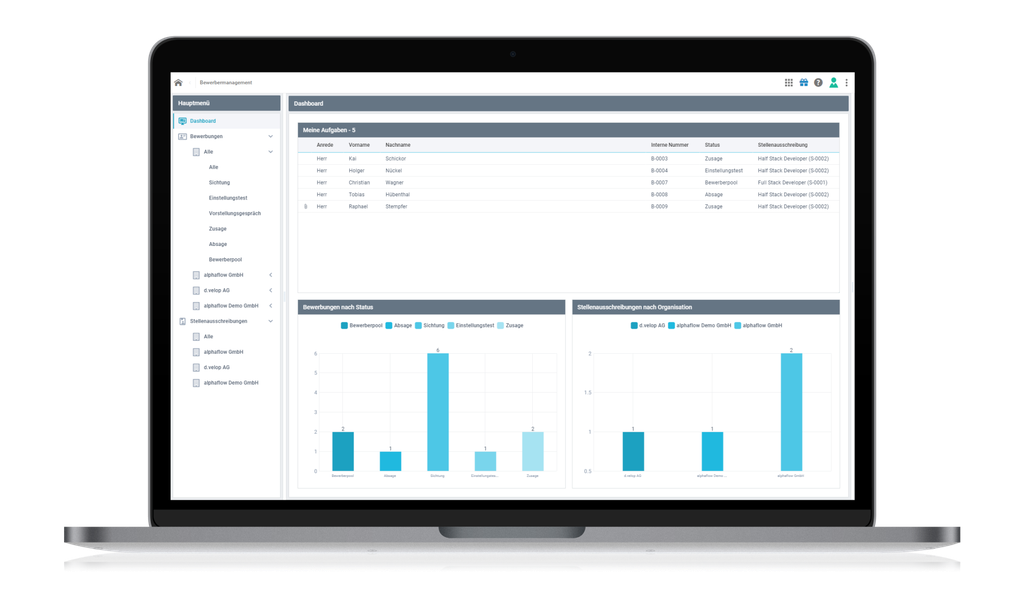Screen dimensions: 1024x589
Task: Toggle Einstellungstest series in status chart legend
Action: pyautogui.click(x=471, y=325)
